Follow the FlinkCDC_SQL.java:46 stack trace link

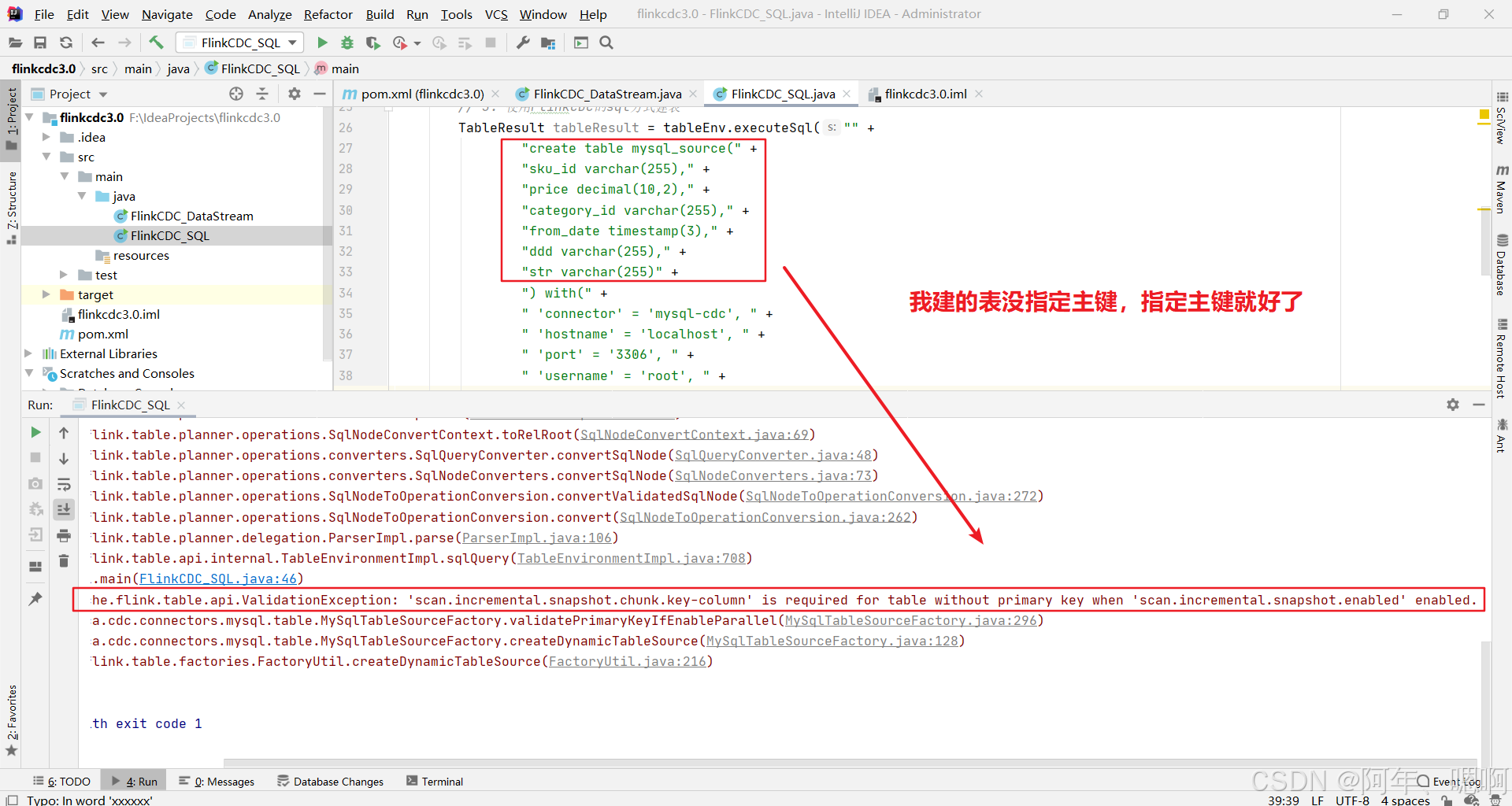pyautogui.click(x=218, y=579)
